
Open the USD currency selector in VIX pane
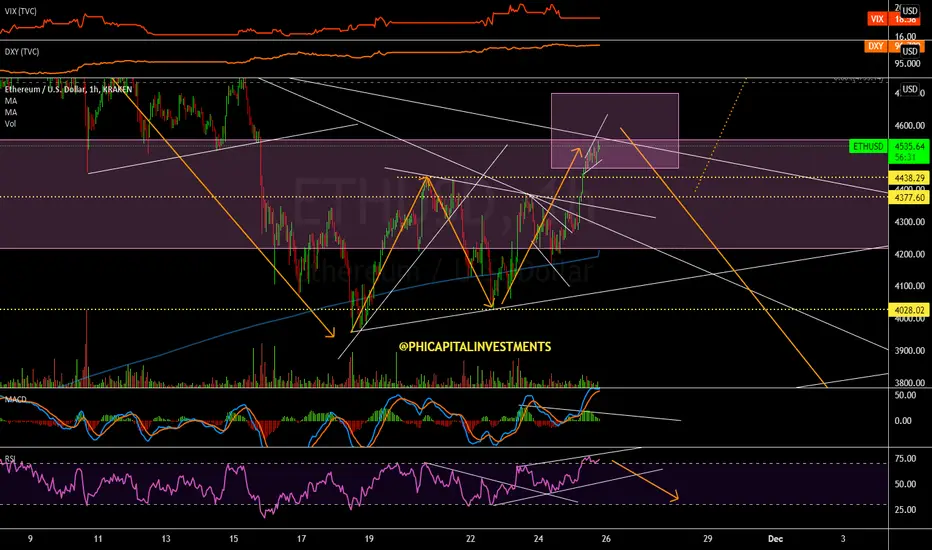tap(910, 11)
